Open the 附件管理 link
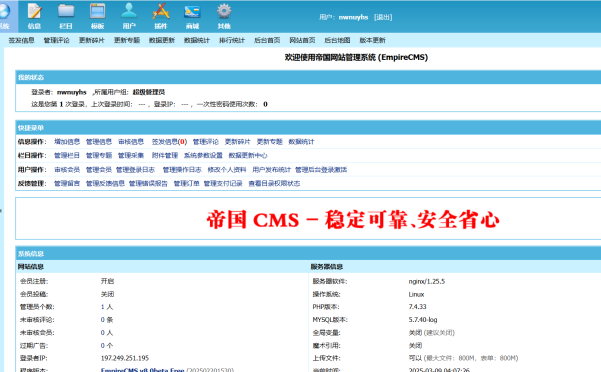 coord(165,156)
